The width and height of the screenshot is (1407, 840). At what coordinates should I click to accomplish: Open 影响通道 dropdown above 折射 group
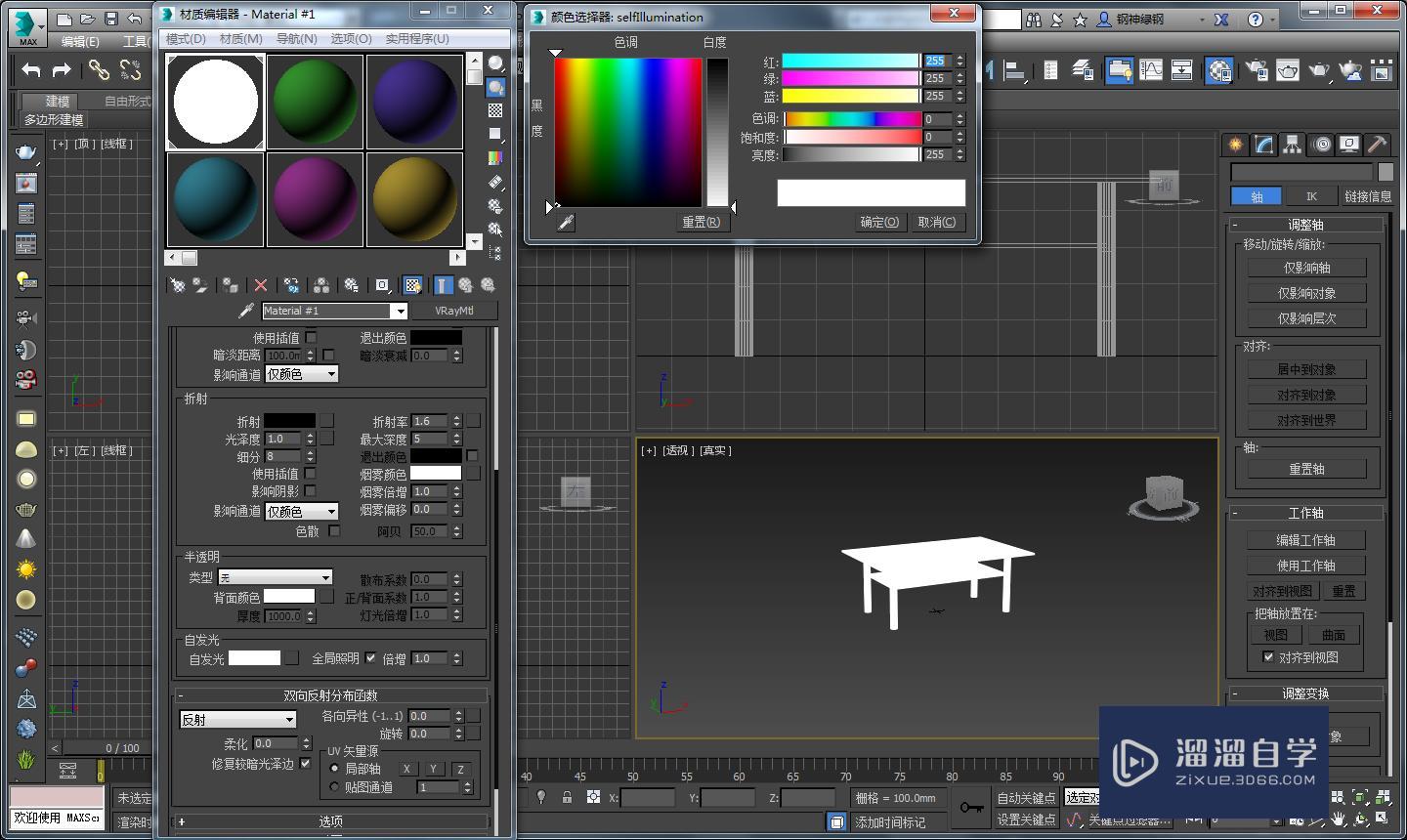coord(302,374)
